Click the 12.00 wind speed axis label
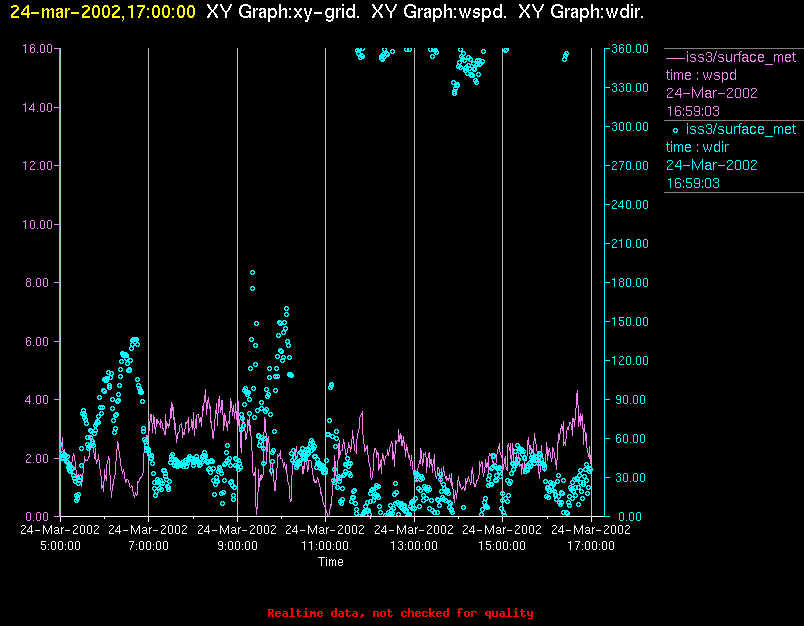The width and height of the screenshot is (804, 626). 37,166
